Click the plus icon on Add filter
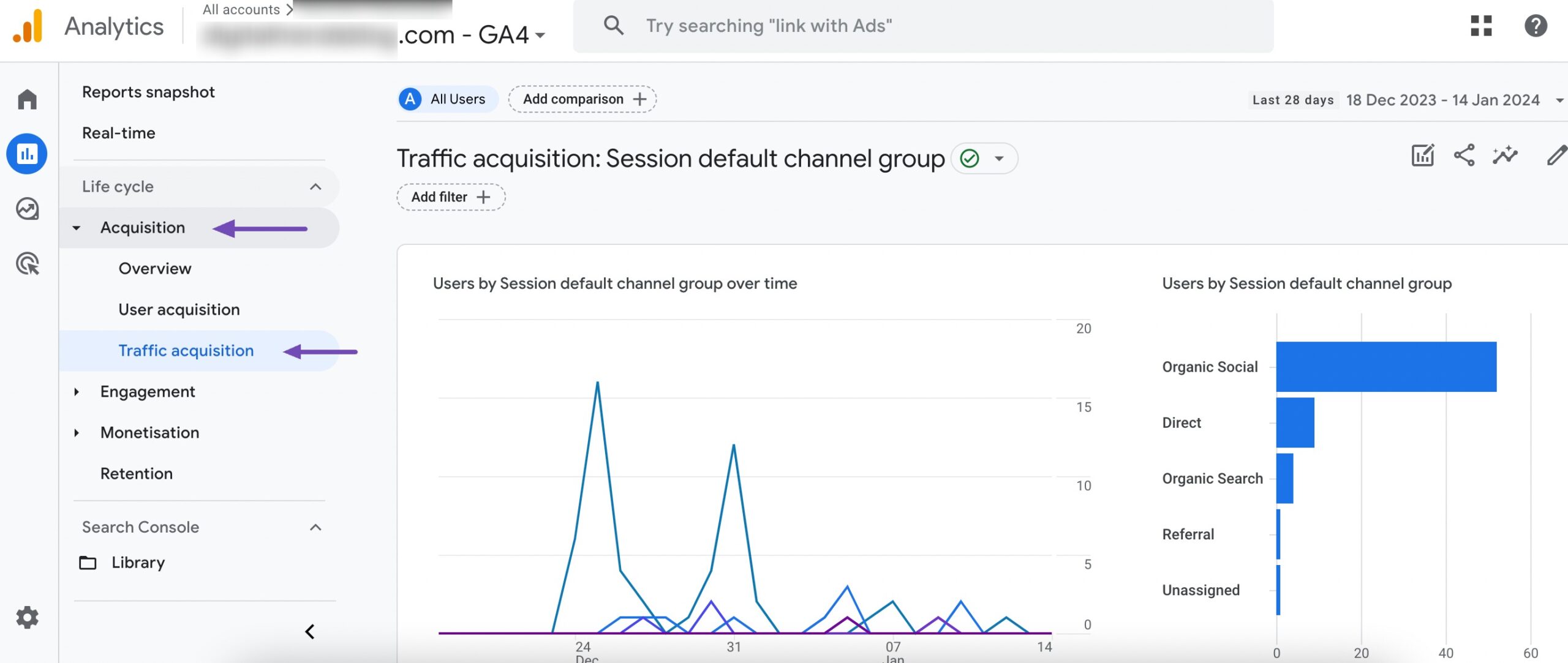This screenshot has width=1568, height=663. [483, 197]
